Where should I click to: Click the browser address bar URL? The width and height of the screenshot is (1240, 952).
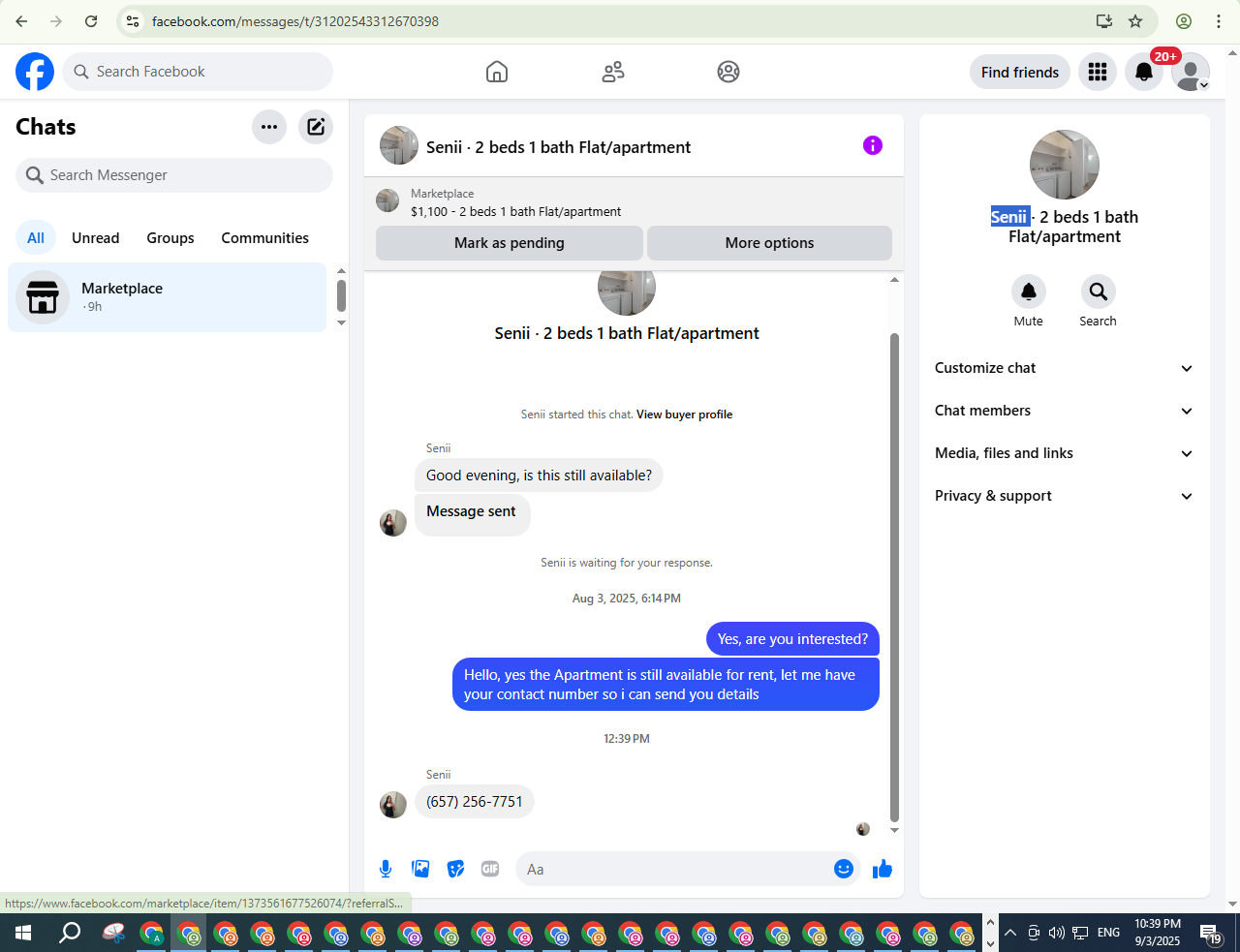[x=295, y=21]
